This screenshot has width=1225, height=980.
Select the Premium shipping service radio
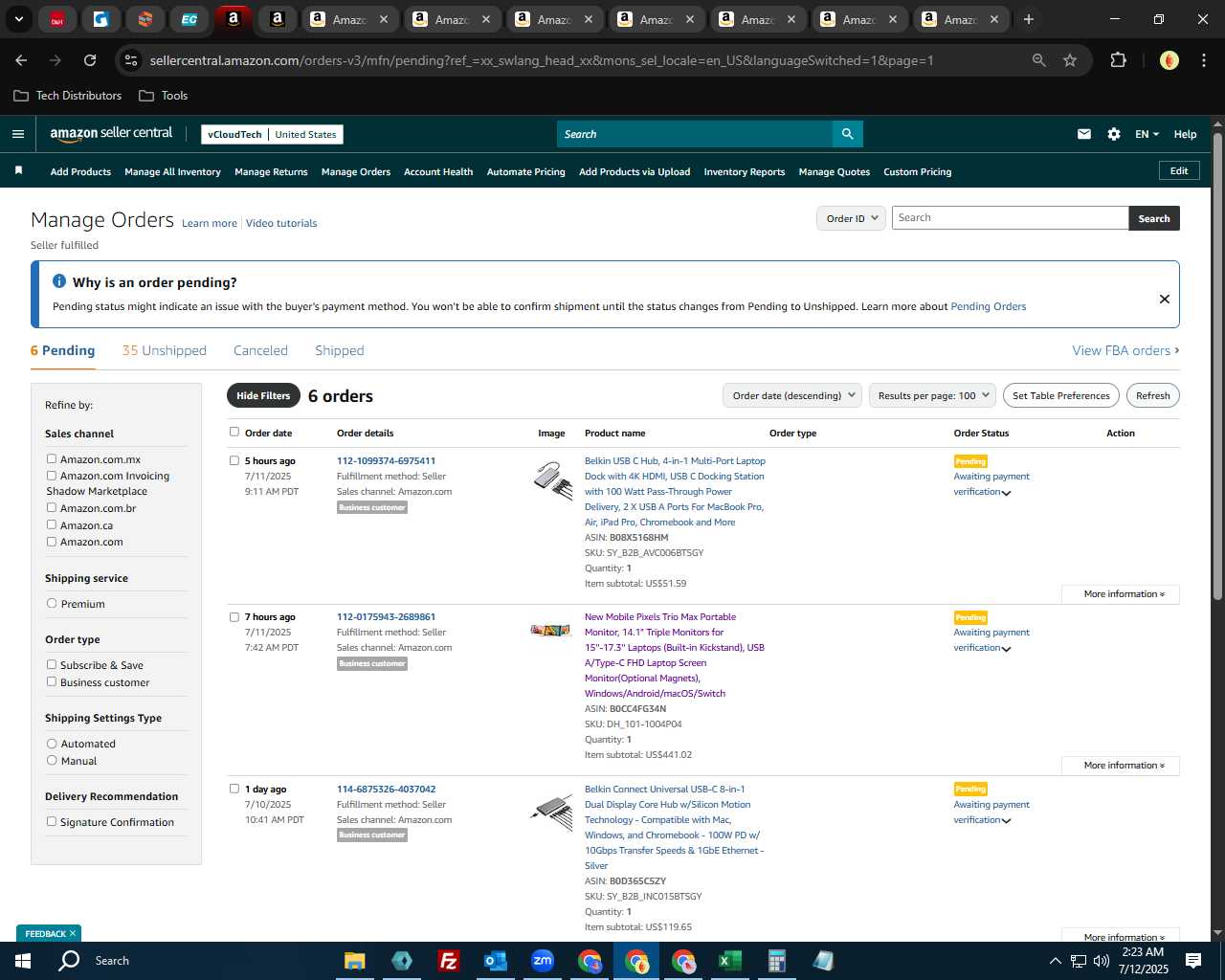pyautogui.click(x=52, y=604)
